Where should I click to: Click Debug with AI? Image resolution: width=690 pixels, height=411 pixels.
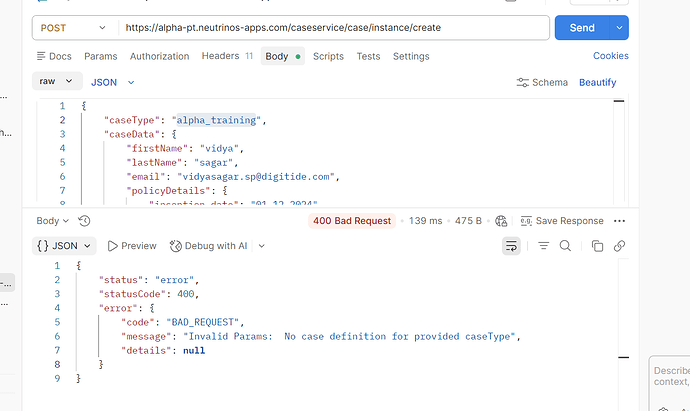(209, 246)
